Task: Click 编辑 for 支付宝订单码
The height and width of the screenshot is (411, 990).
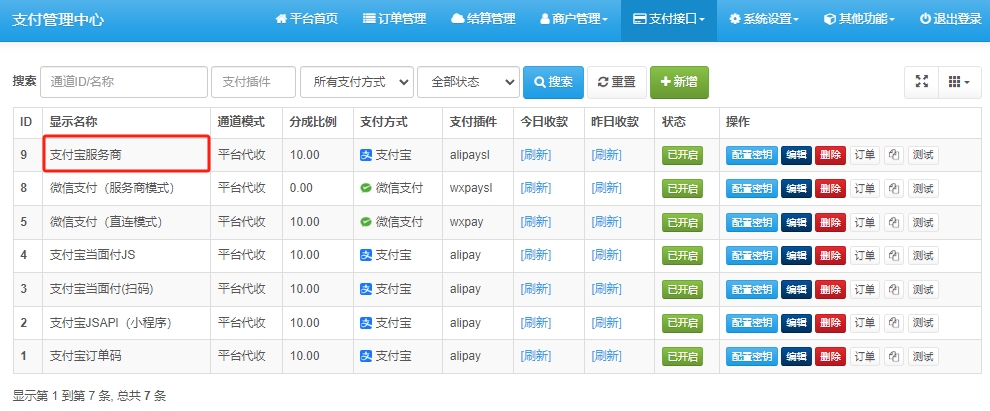Action: coord(796,356)
